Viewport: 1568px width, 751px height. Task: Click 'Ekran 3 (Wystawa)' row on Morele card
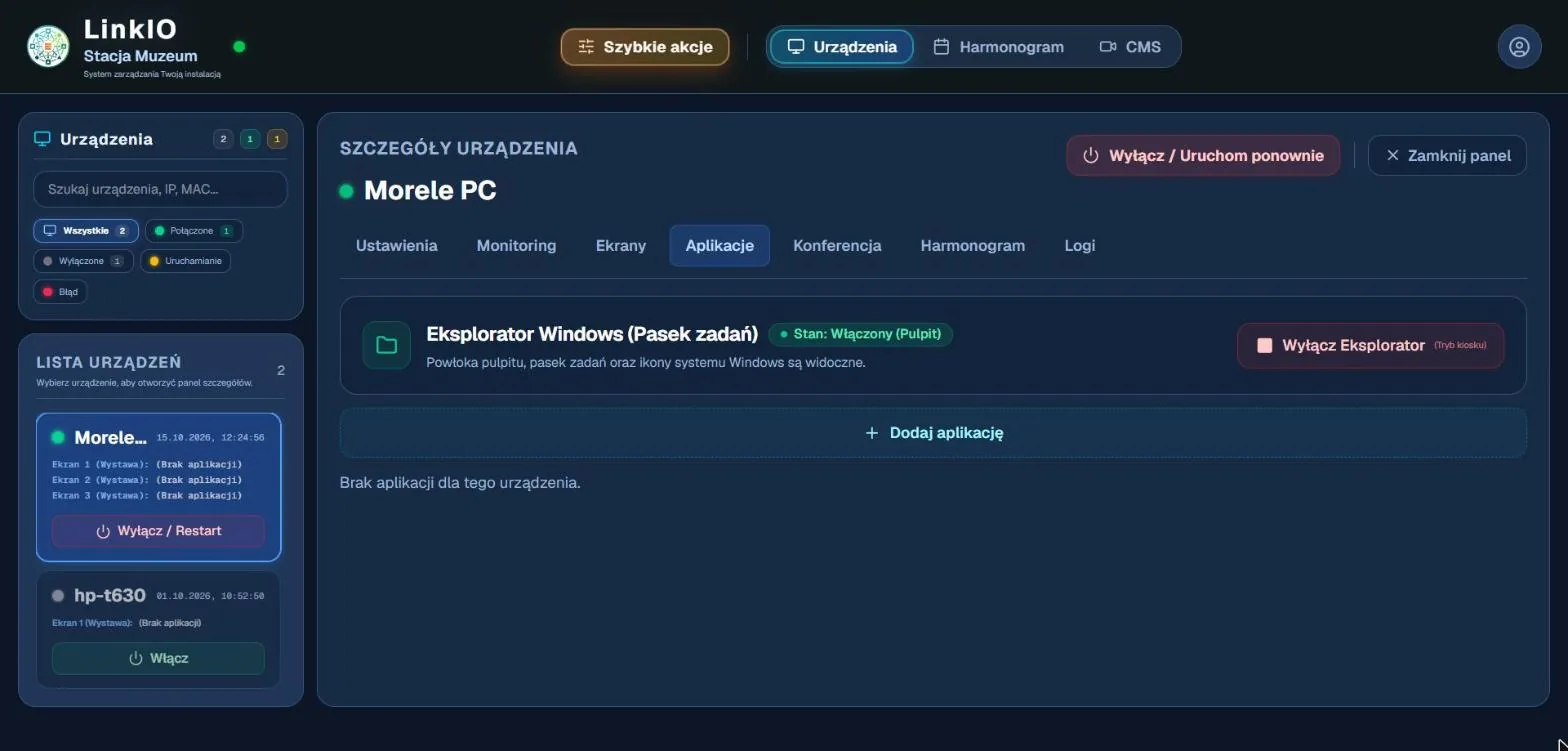point(147,495)
